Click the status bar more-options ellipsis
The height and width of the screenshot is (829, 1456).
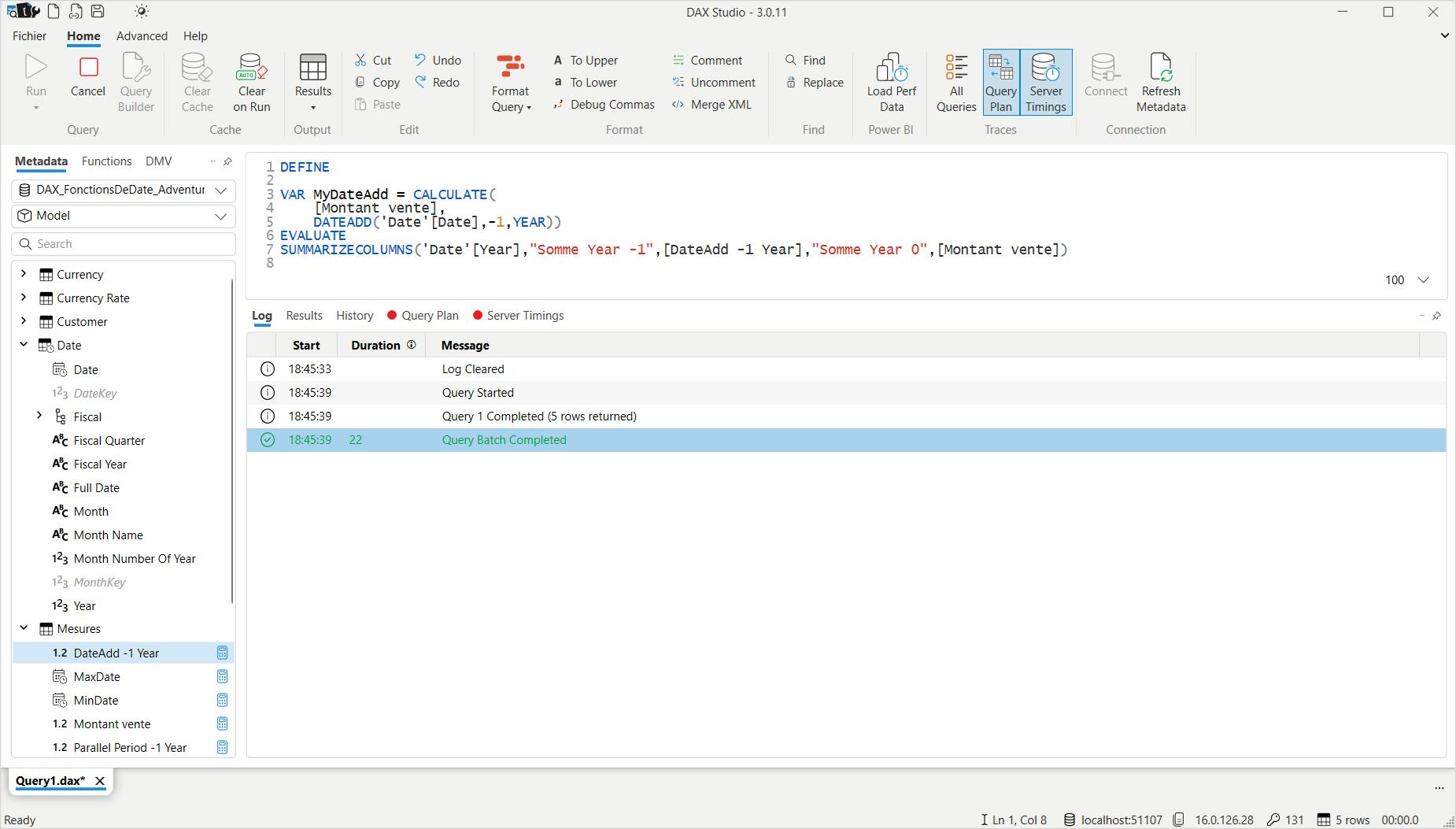click(x=1439, y=788)
